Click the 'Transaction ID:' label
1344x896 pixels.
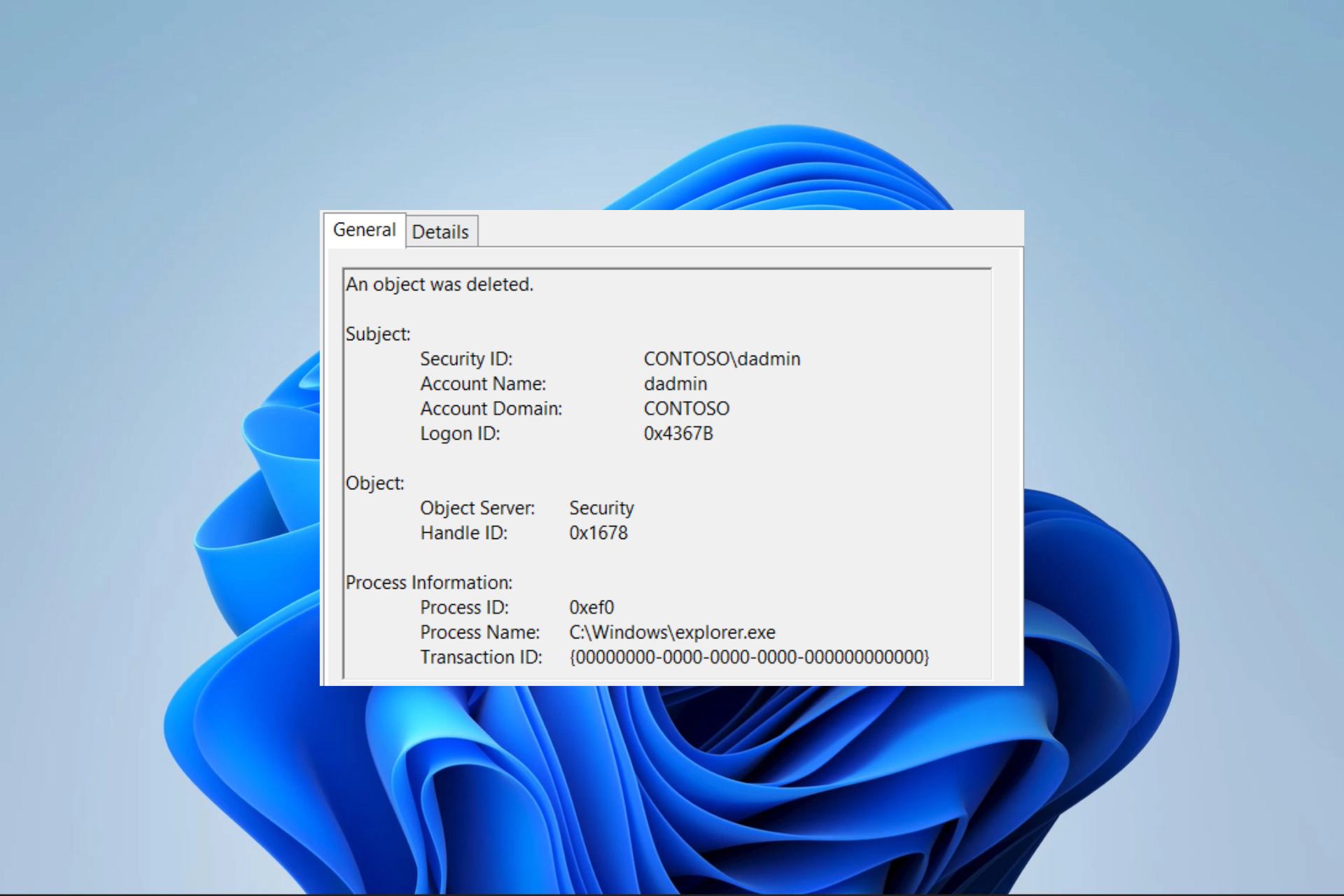[x=481, y=657]
